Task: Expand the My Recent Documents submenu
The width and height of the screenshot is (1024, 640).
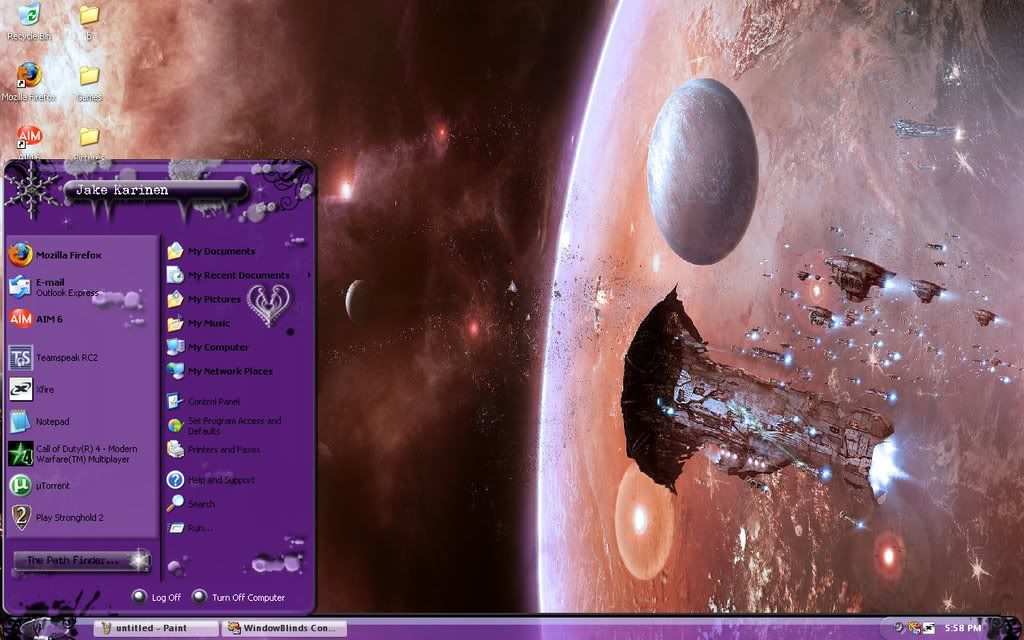Action: pos(238,275)
